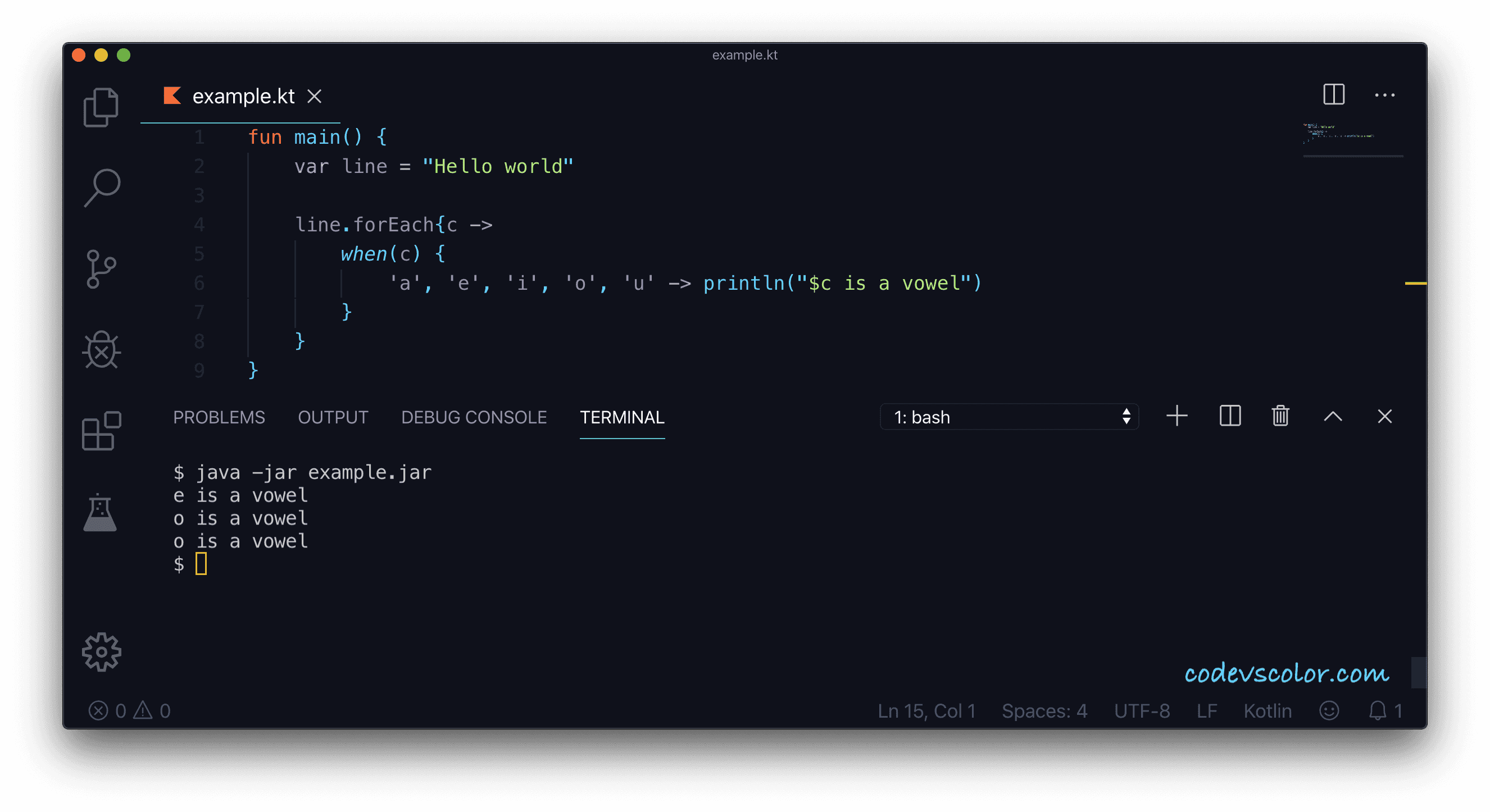Open the Source Control view

[101, 269]
